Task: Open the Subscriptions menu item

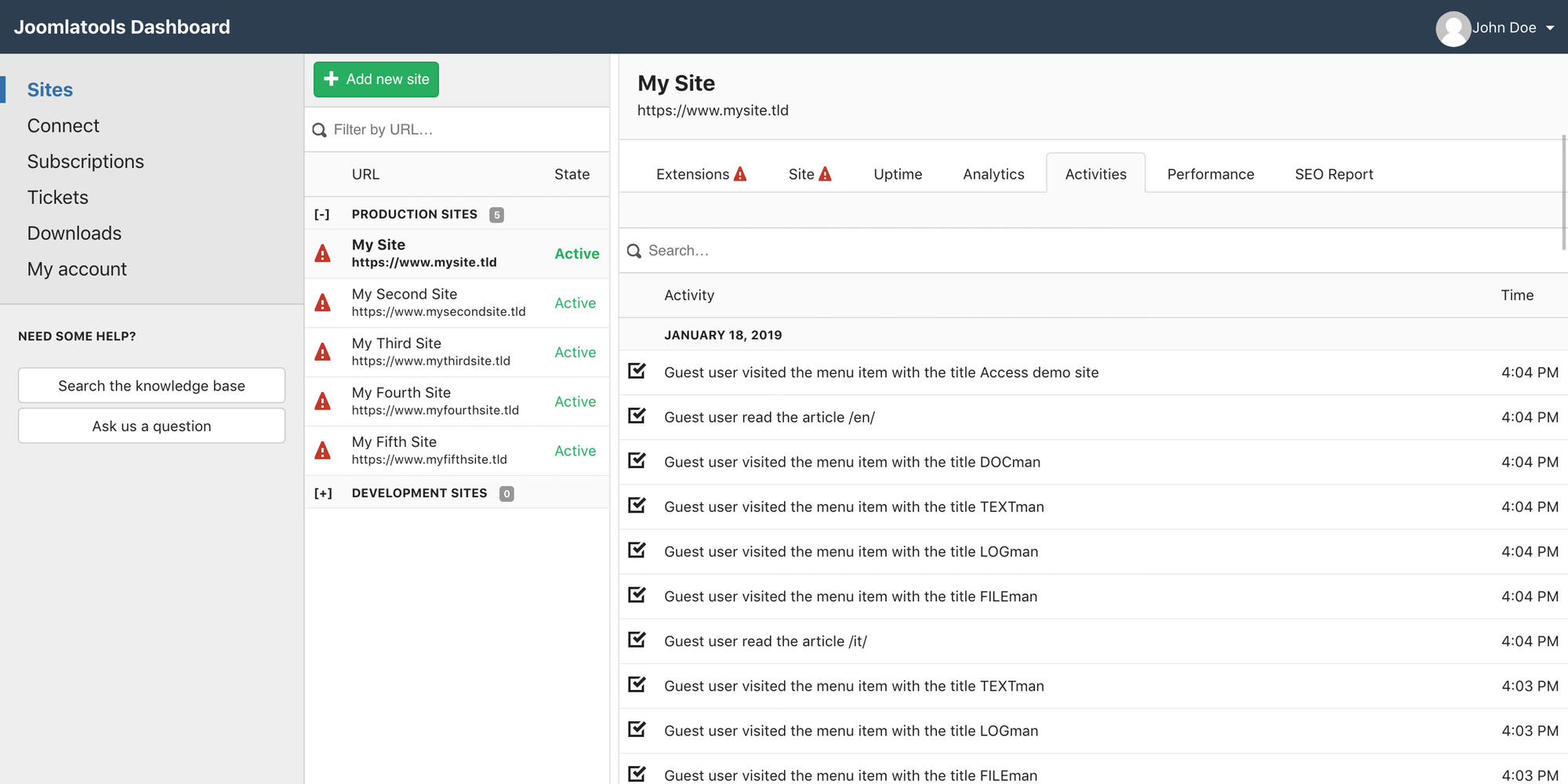Action: 85,162
